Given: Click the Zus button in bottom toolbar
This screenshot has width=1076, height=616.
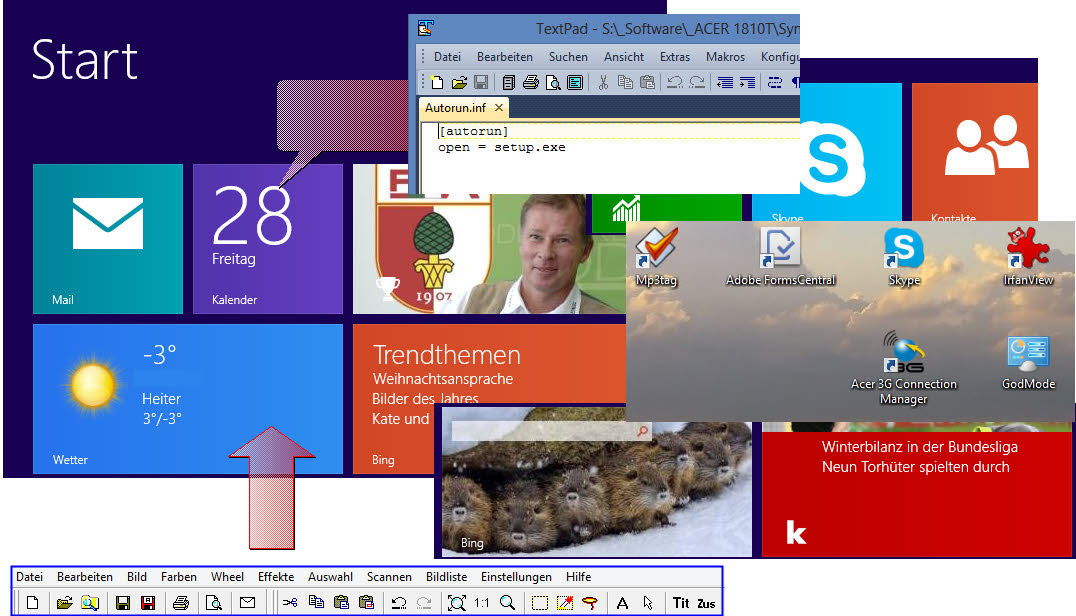Looking at the screenshot, I should pos(706,604).
